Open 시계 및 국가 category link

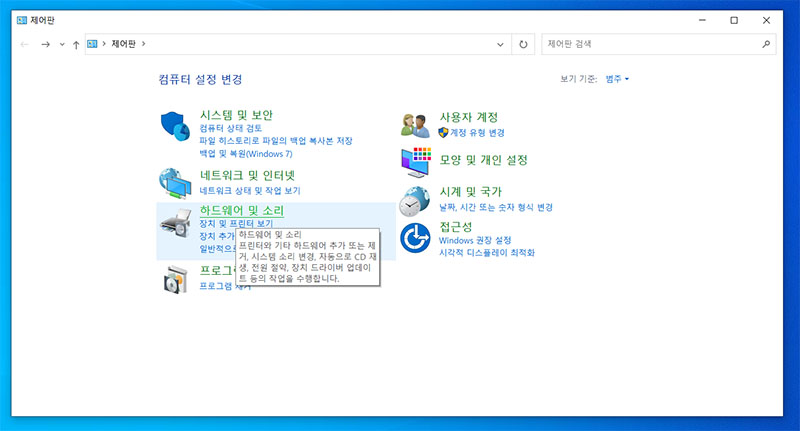[x=471, y=192]
